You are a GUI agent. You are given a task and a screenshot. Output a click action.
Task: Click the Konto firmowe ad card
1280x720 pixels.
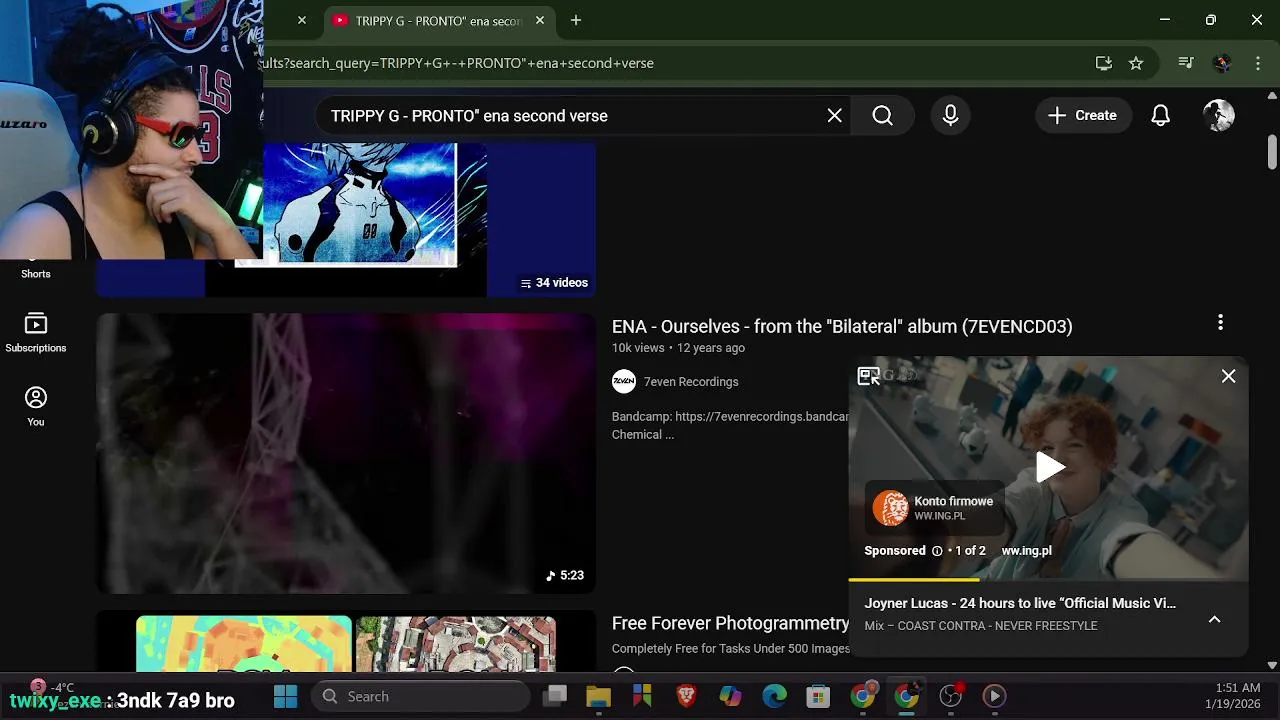pos(933,509)
